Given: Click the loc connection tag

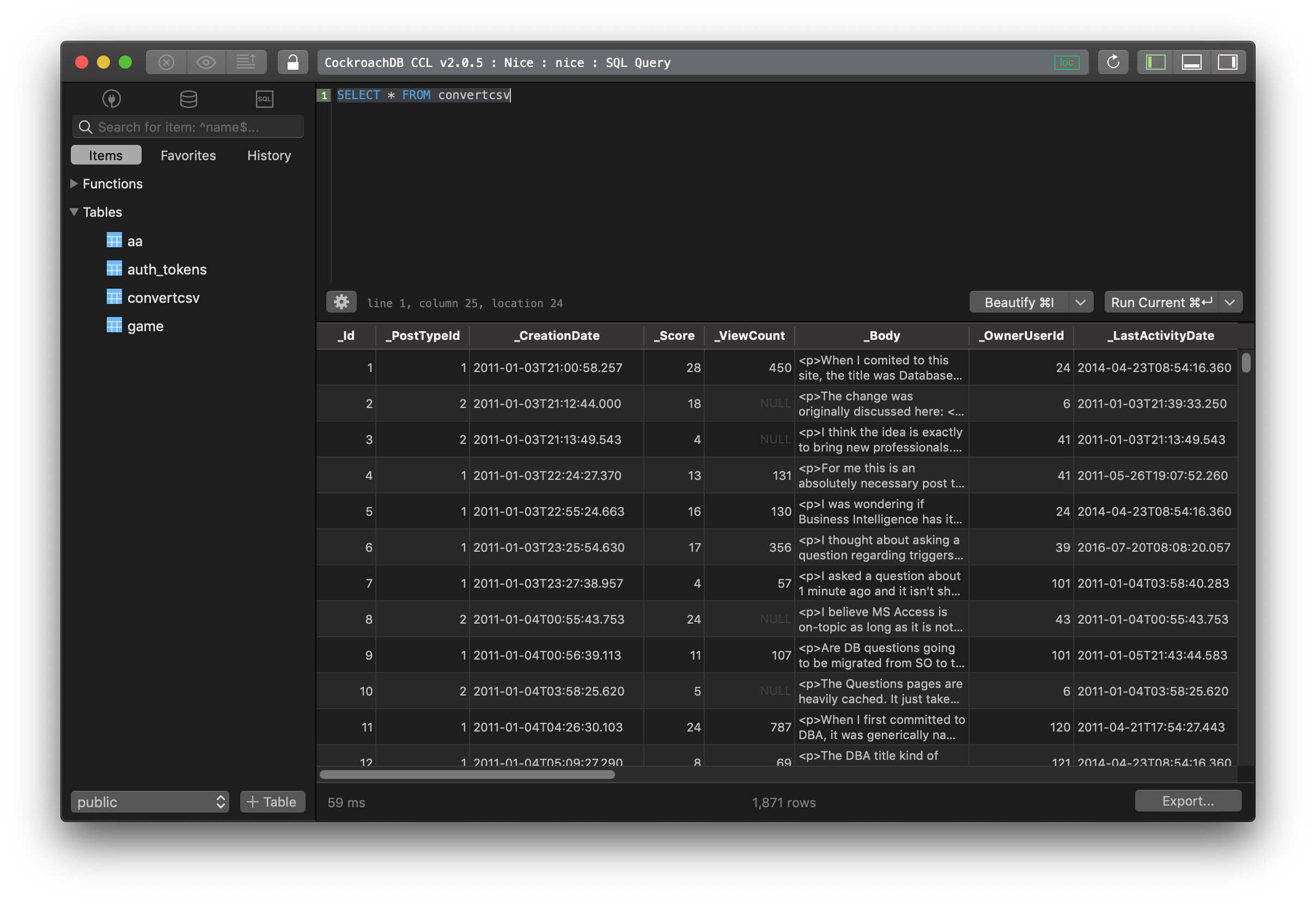Looking at the screenshot, I should coord(1067,62).
